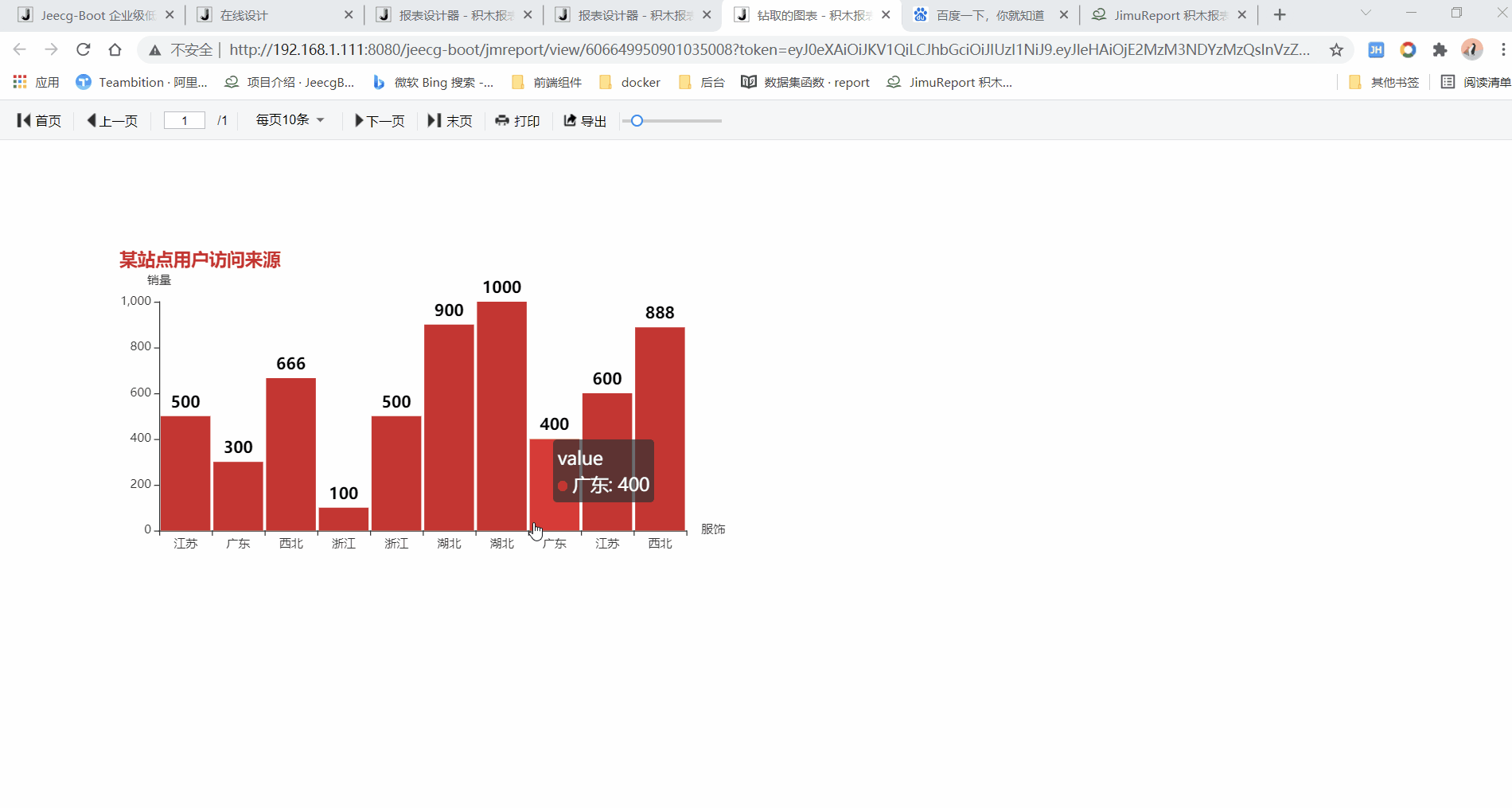Open docker bookmark folder
The width and height of the screenshot is (1512, 808).
coord(629,82)
